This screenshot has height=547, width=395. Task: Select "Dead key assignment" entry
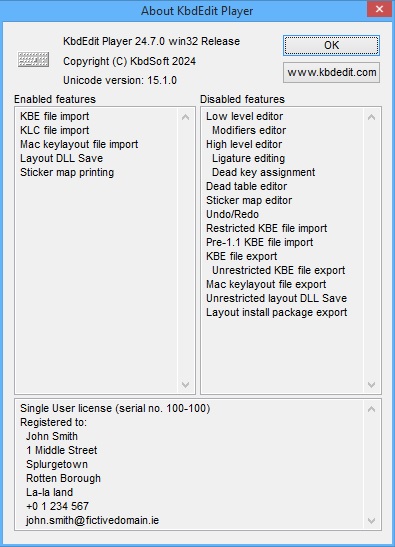click(x=263, y=172)
